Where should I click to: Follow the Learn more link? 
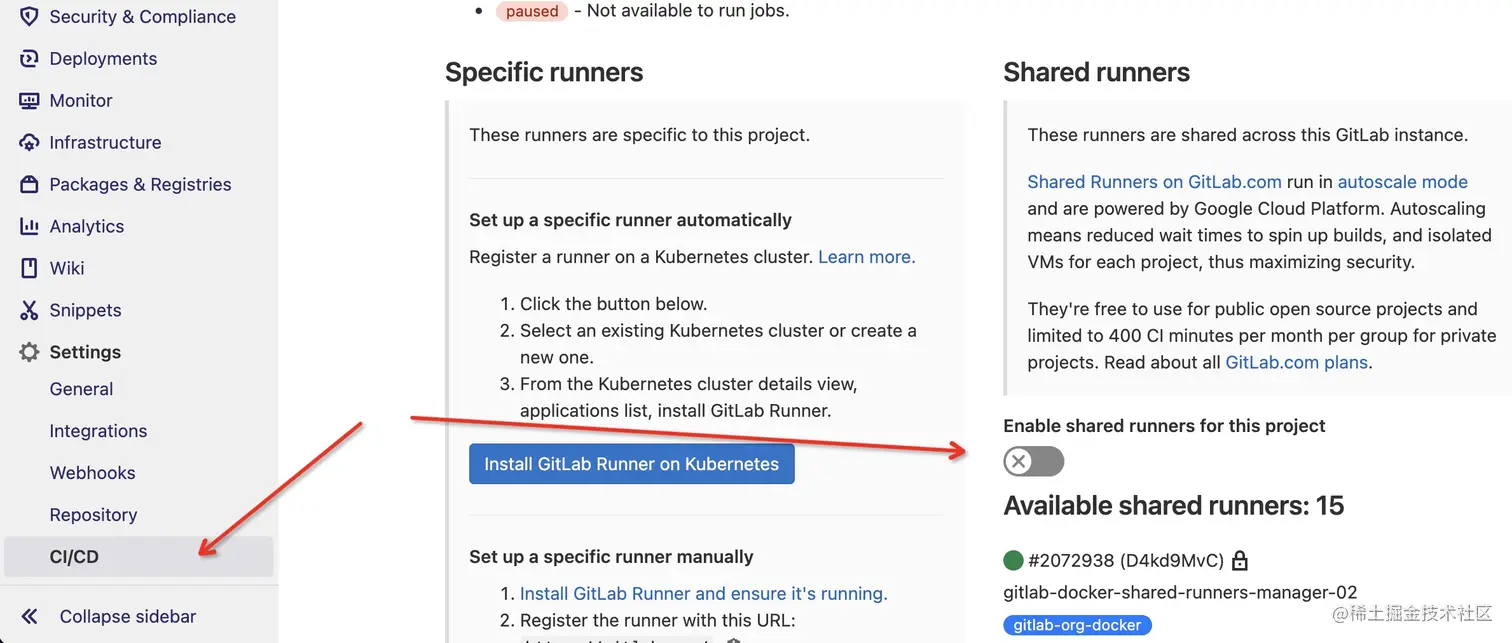(x=866, y=257)
